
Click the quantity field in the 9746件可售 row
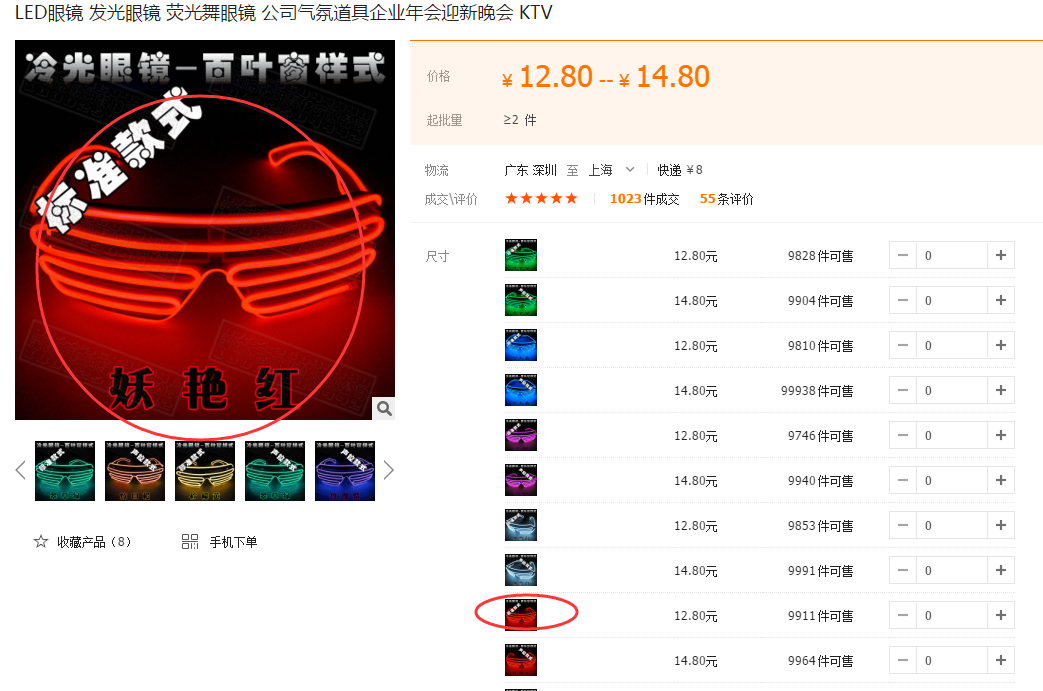(950, 435)
